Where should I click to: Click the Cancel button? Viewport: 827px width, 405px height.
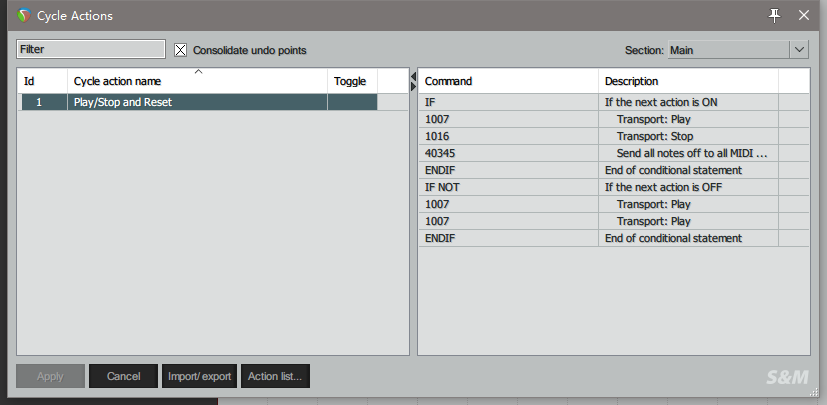[123, 376]
